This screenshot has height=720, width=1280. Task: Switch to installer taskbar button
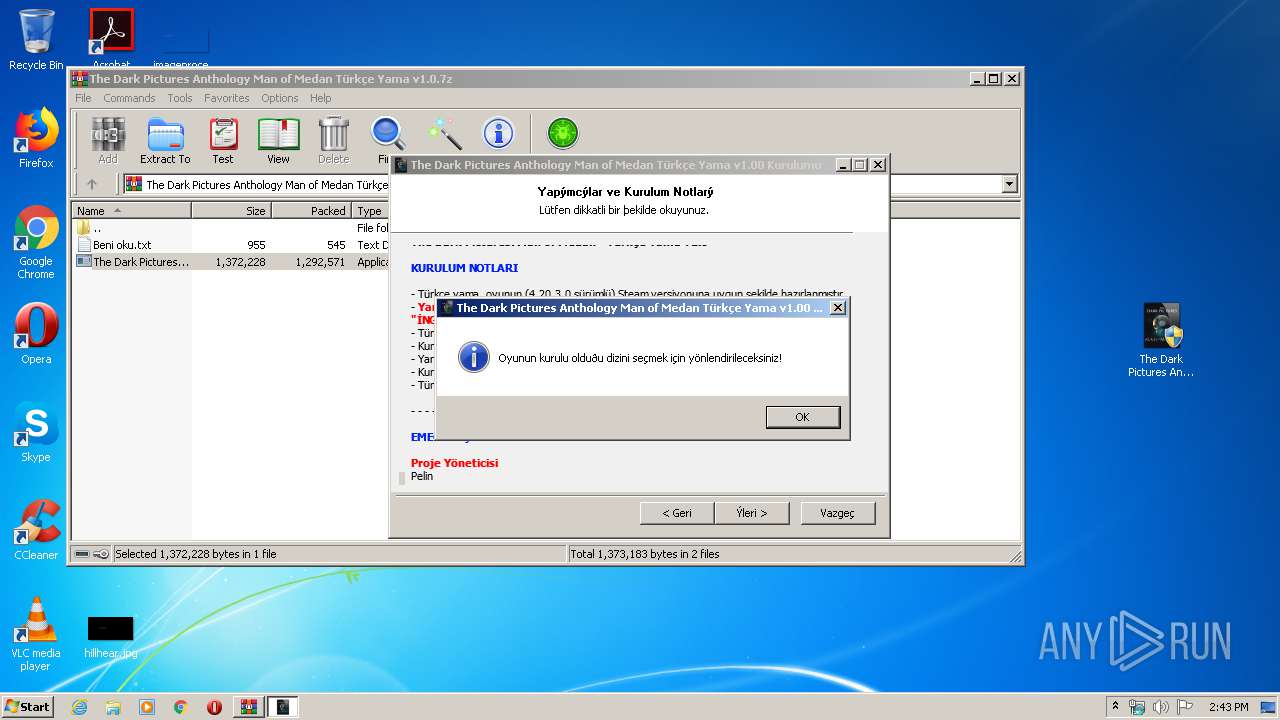point(283,707)
